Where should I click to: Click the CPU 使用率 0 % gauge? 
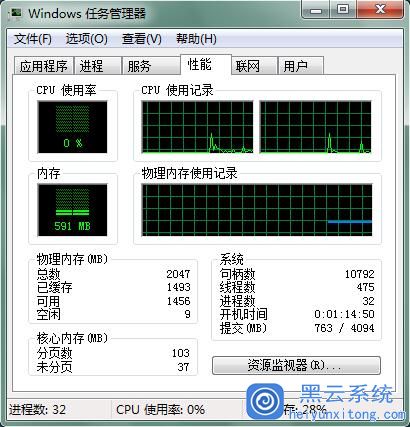click(72, 127)
